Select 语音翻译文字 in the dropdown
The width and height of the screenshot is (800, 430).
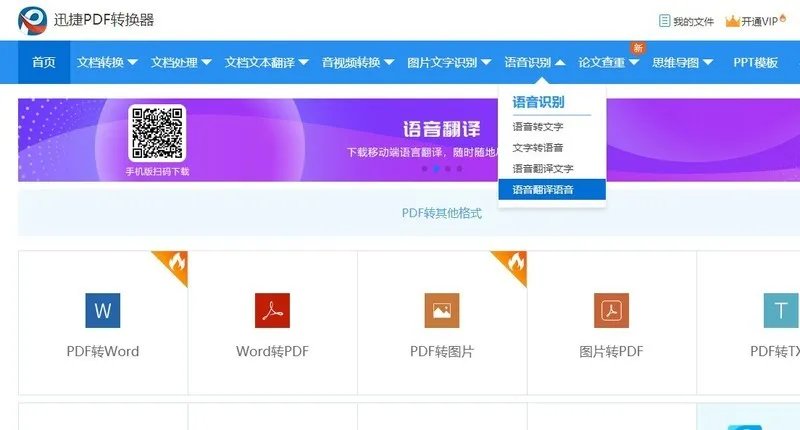543,168
